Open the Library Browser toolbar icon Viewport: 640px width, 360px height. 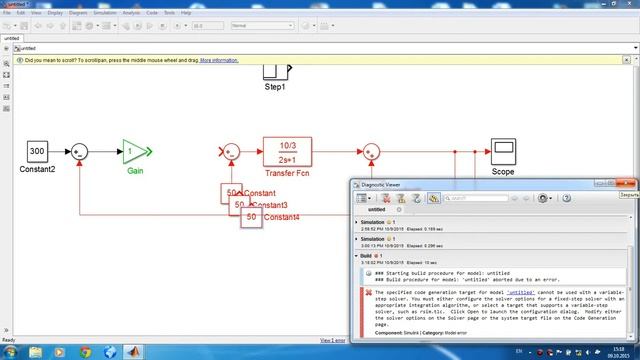click(77, 26)
